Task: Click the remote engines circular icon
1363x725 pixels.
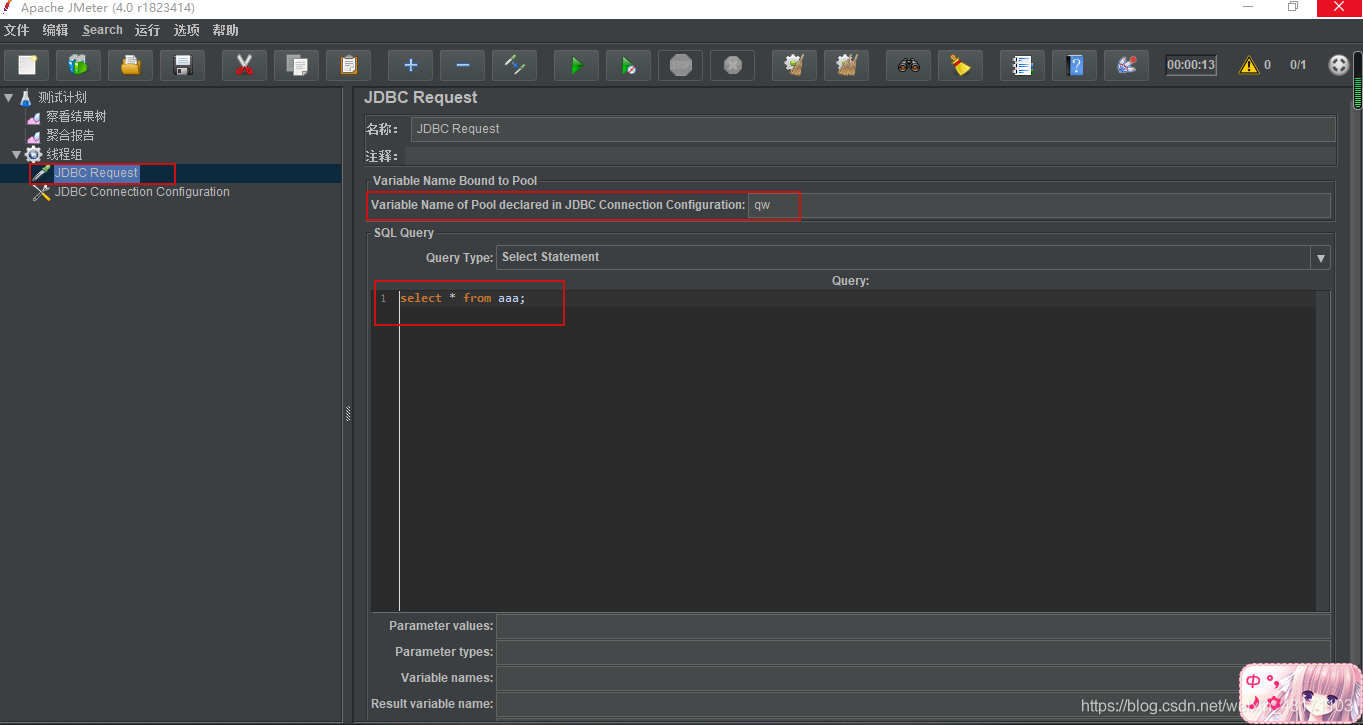Action: tap(1338, 65)
